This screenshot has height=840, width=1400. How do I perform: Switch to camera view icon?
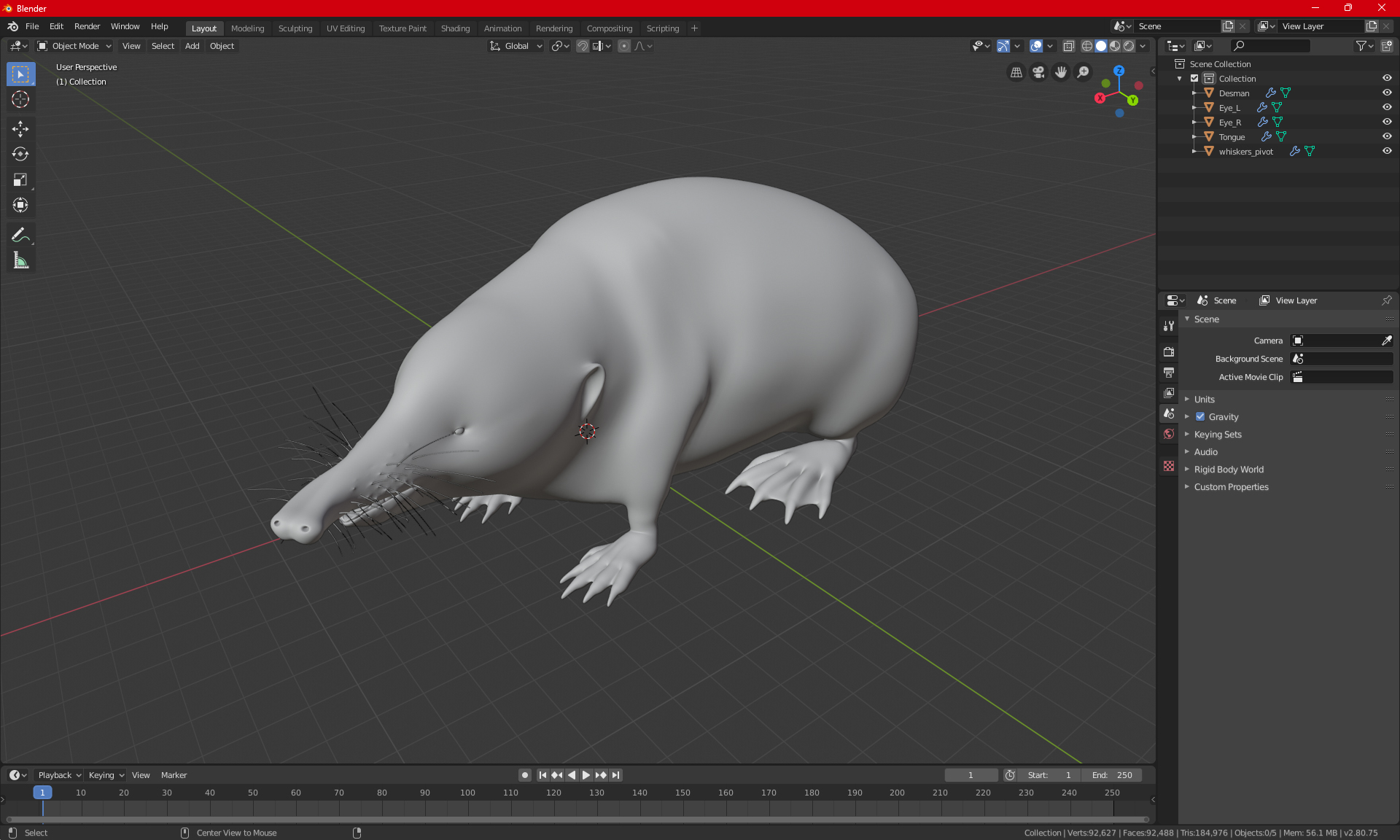(1038, 72)
